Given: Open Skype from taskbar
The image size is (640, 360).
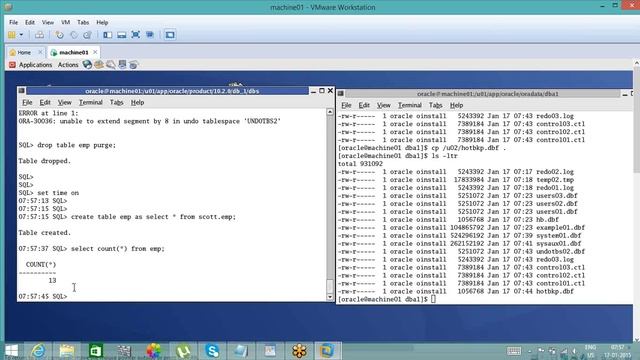Looking at the screenshot, I should (212, 351).
